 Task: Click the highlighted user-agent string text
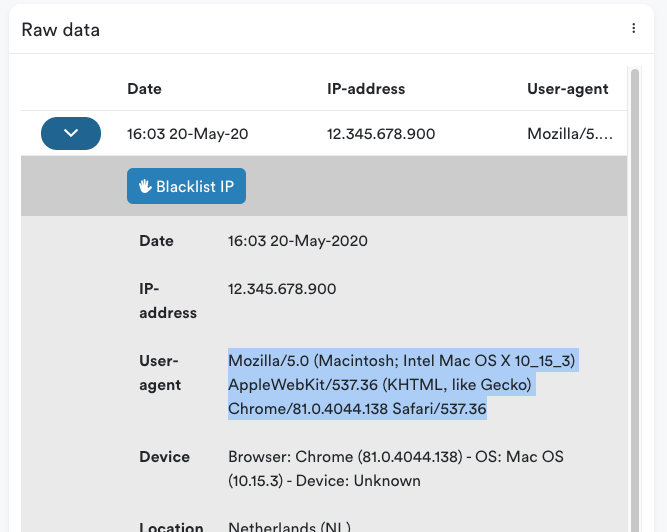[402, 384]
